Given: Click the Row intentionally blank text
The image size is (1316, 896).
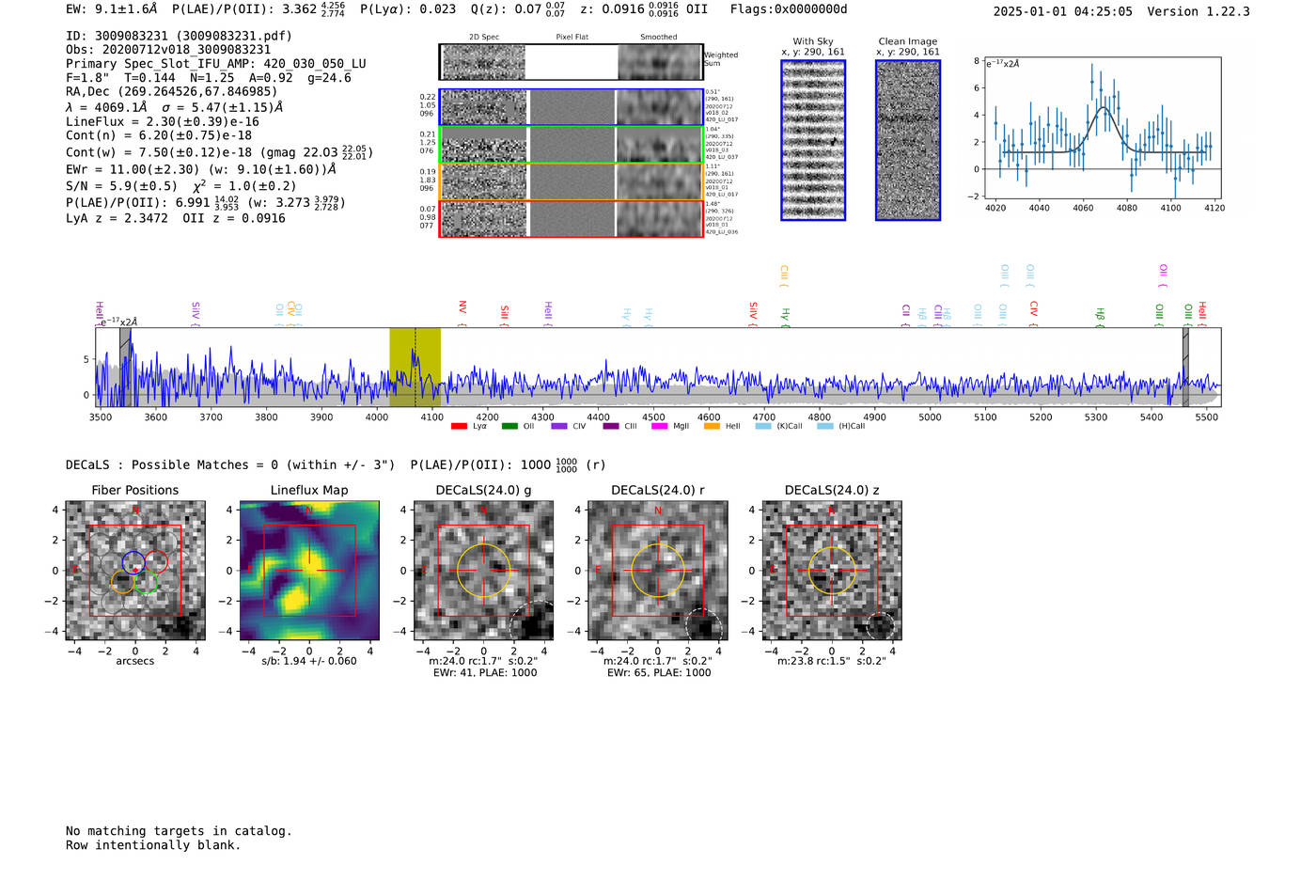Looking at the screenshot, I should click(x=153, y=845).
